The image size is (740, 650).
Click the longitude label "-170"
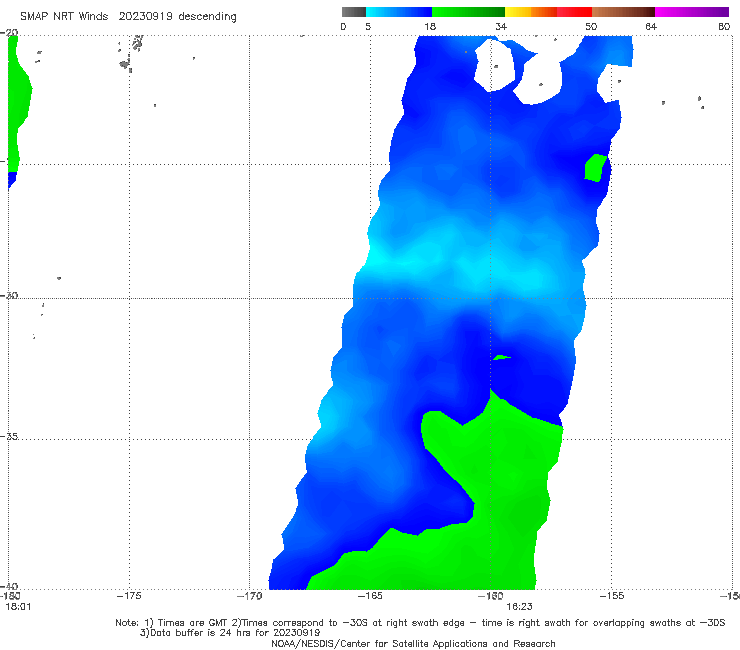[249, 596]
